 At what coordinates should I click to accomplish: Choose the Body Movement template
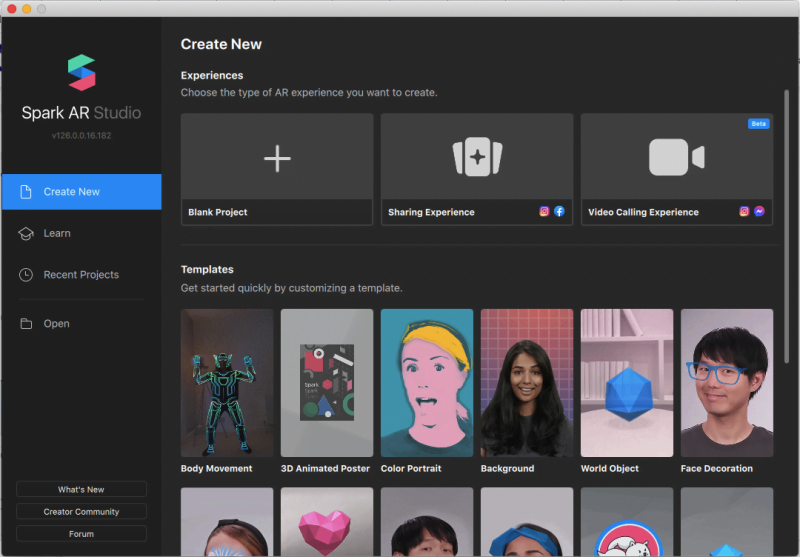[x=227, y=383]
